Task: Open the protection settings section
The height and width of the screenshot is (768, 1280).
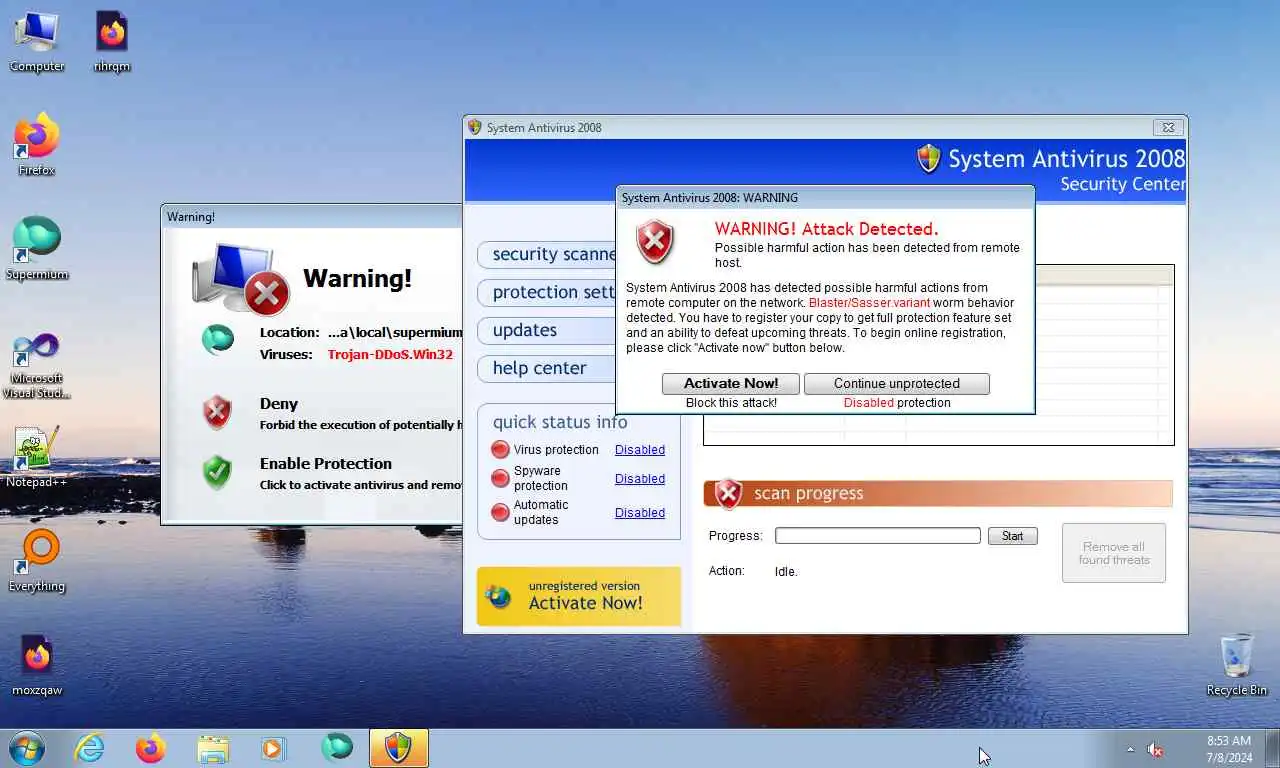Action: [548, 292]
